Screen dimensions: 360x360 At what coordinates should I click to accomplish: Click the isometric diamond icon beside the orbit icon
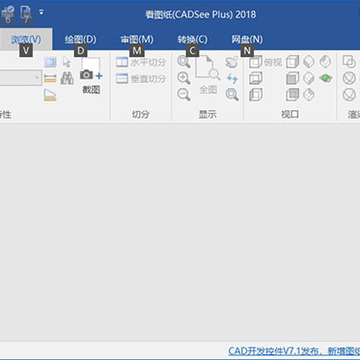click(309, 78)
